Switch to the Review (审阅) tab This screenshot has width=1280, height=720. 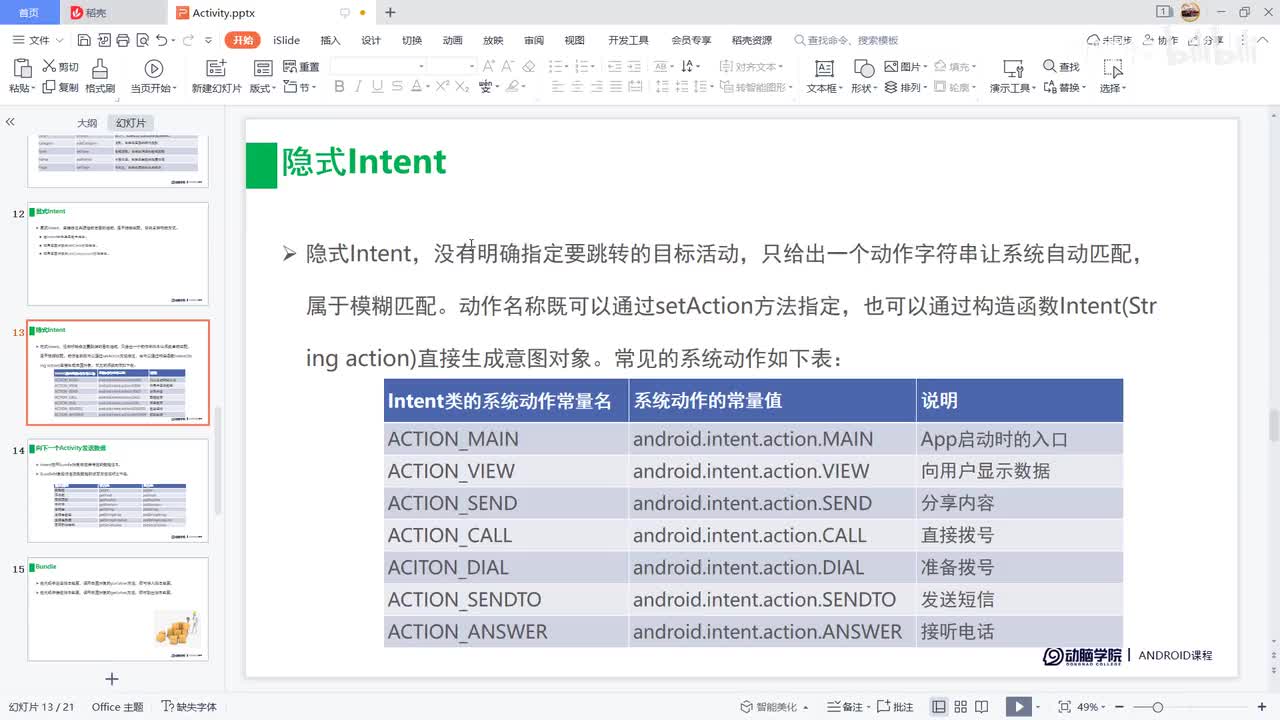tap(534, 40)
